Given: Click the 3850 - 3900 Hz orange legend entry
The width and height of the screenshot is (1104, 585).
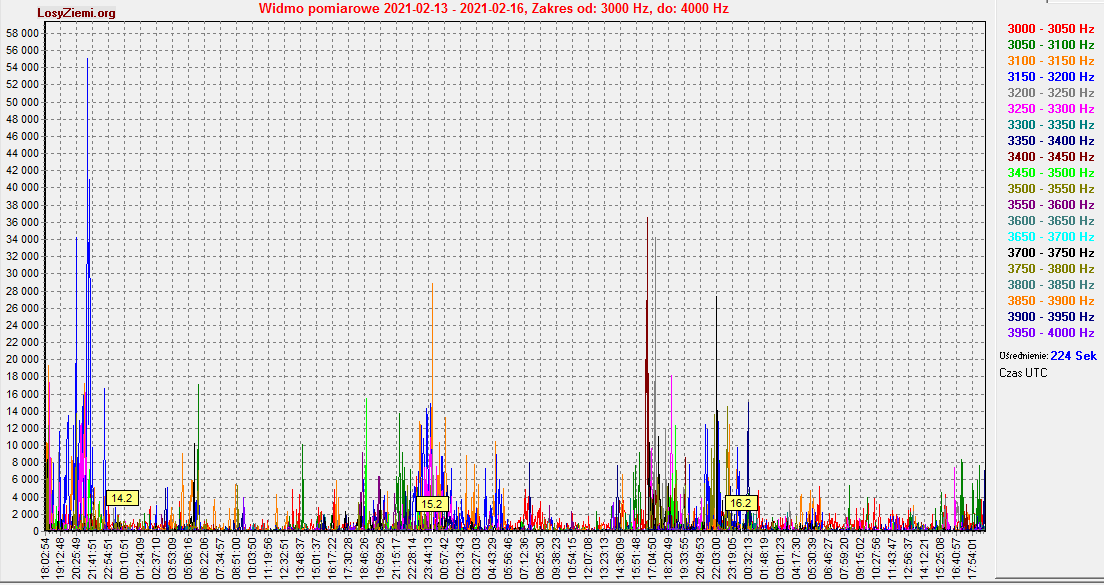Looking at the screenshot, I should 1050,301.
